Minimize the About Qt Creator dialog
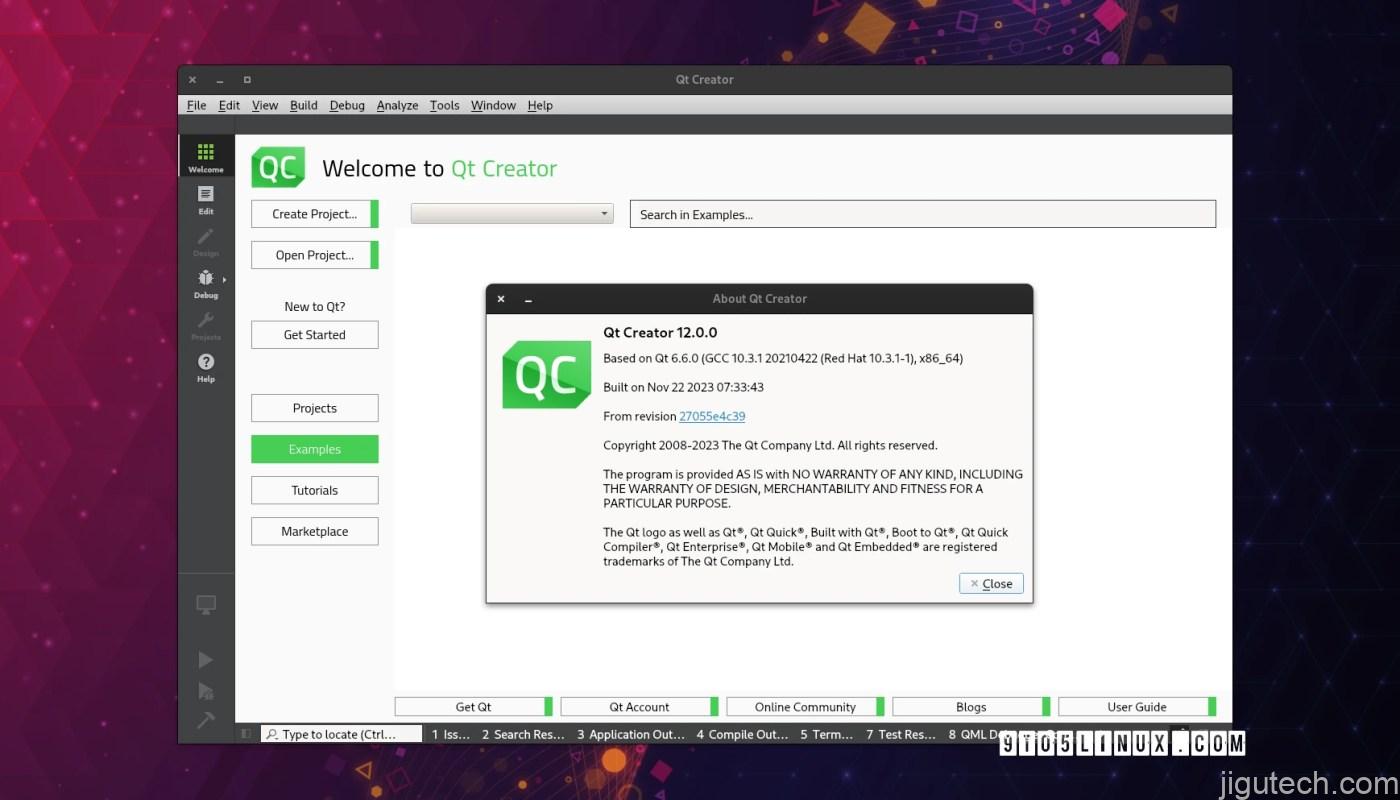1400x800 pixels. pos(528,299)
